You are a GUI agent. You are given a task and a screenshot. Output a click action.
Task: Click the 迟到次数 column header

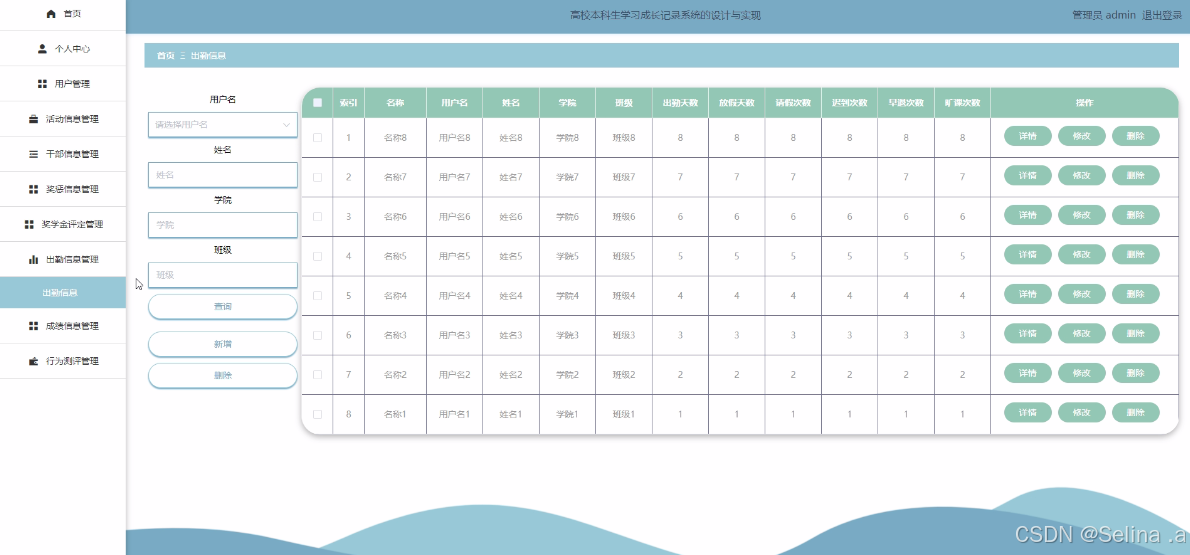(849, 102)
